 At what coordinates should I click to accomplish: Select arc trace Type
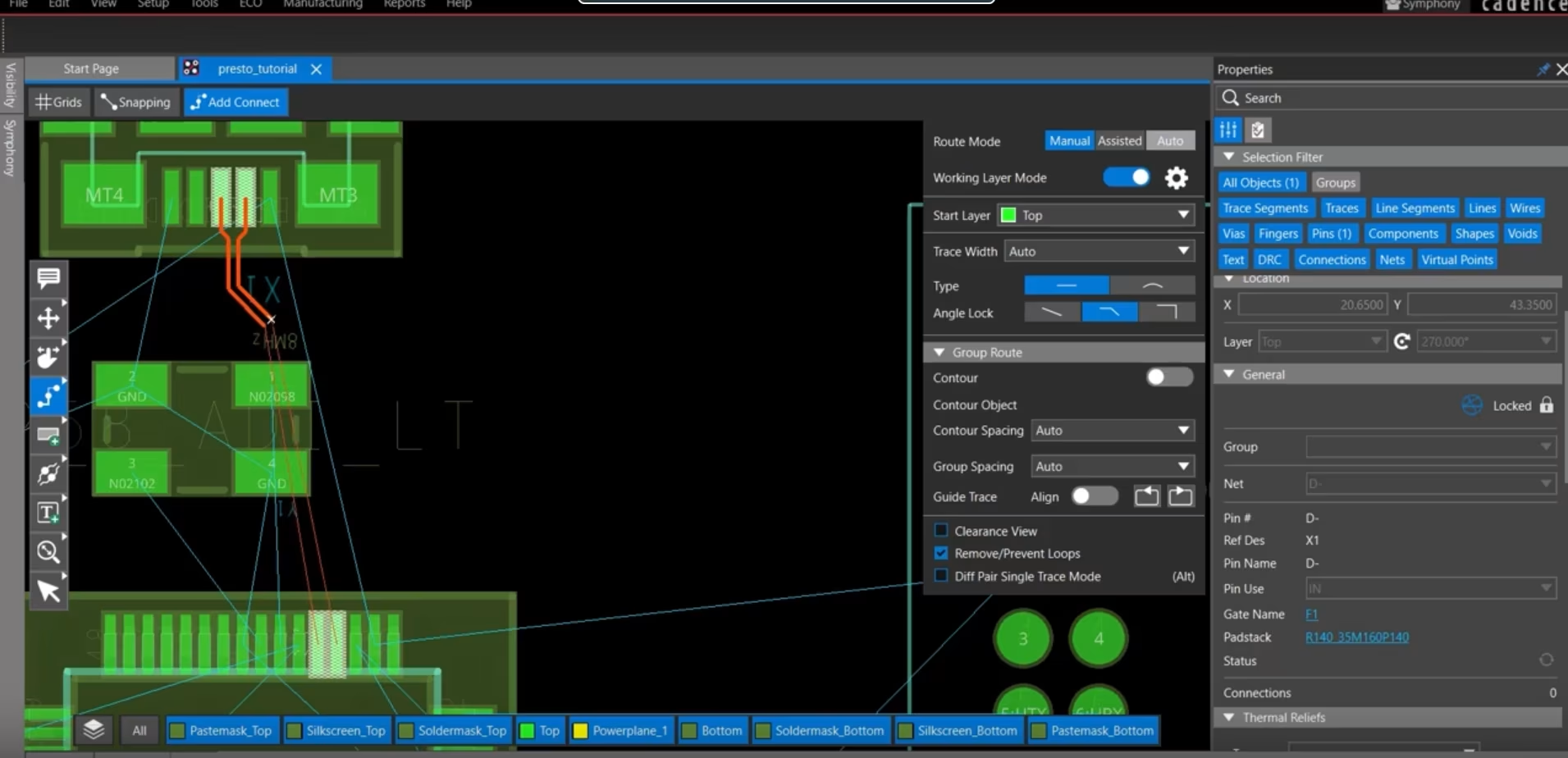click(1152, 285)
